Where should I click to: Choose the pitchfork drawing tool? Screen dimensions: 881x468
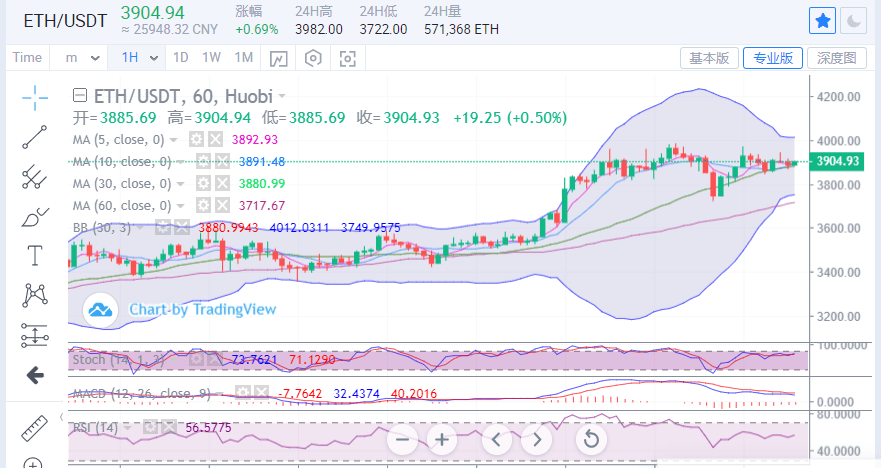35,176
